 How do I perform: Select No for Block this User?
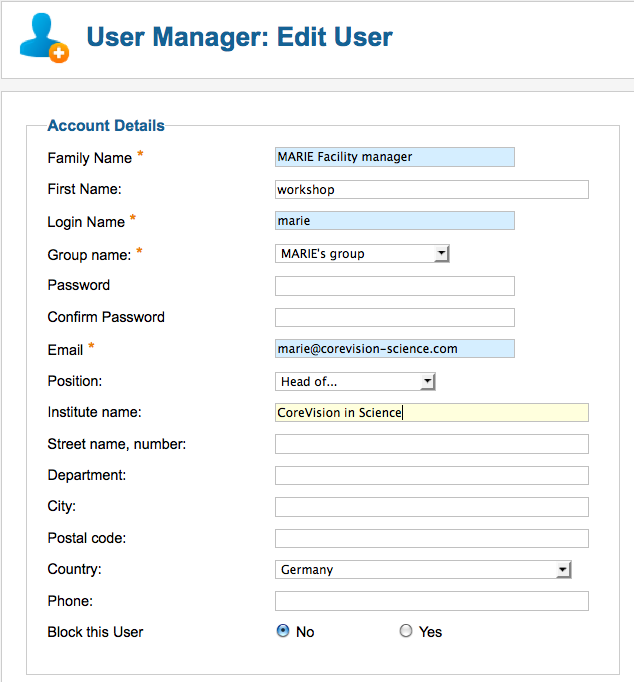(283, 630)
